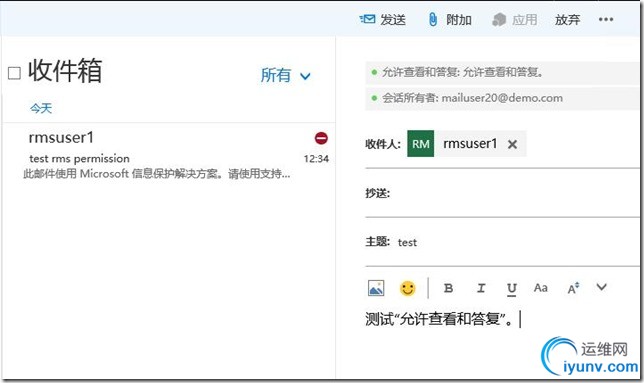The image size is (644, 383).
Task: Tick the select-all checkbox beside 收件箱
Action: [14, 73]
